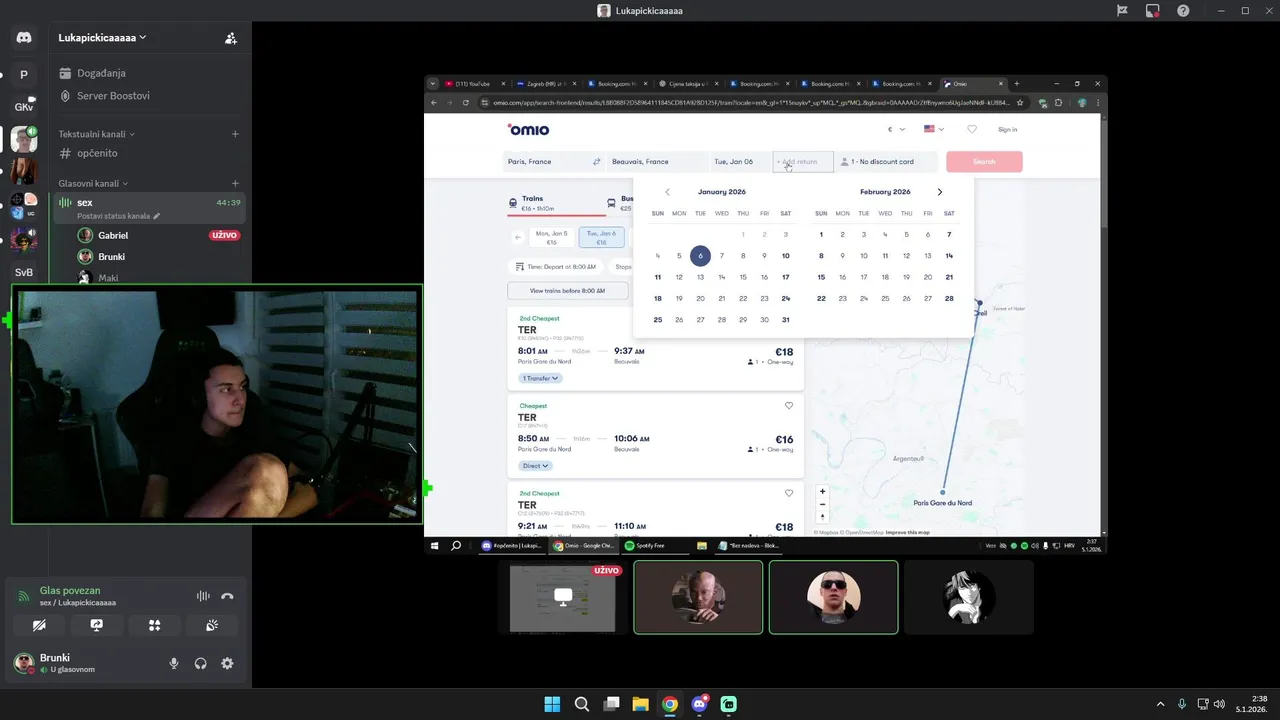
Task: Select the Trains transport tab
Action: pos(556,203)
